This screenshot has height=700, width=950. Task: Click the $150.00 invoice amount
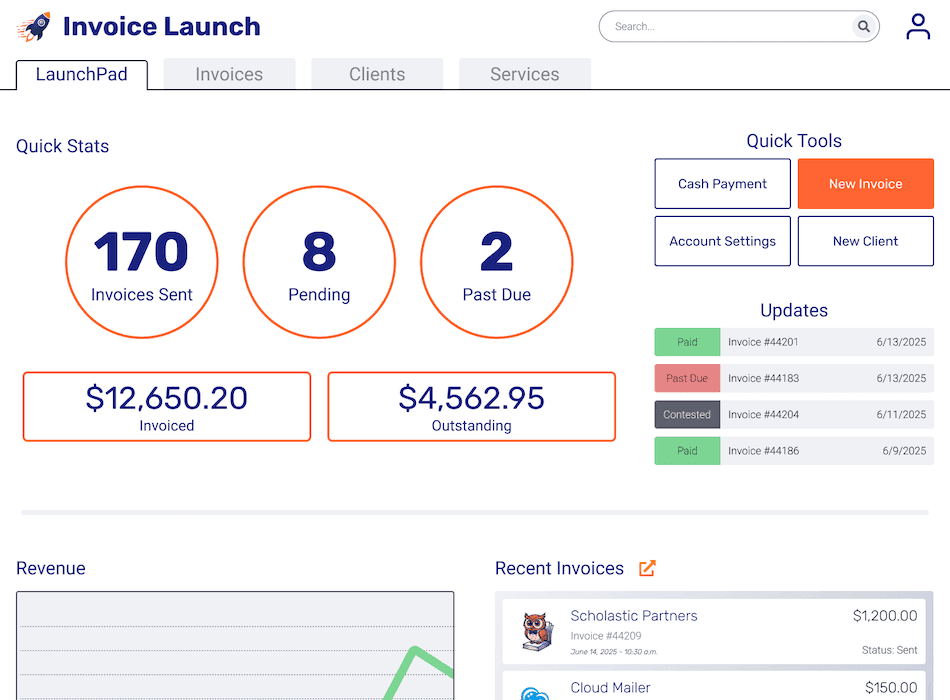tap(891, 688)
